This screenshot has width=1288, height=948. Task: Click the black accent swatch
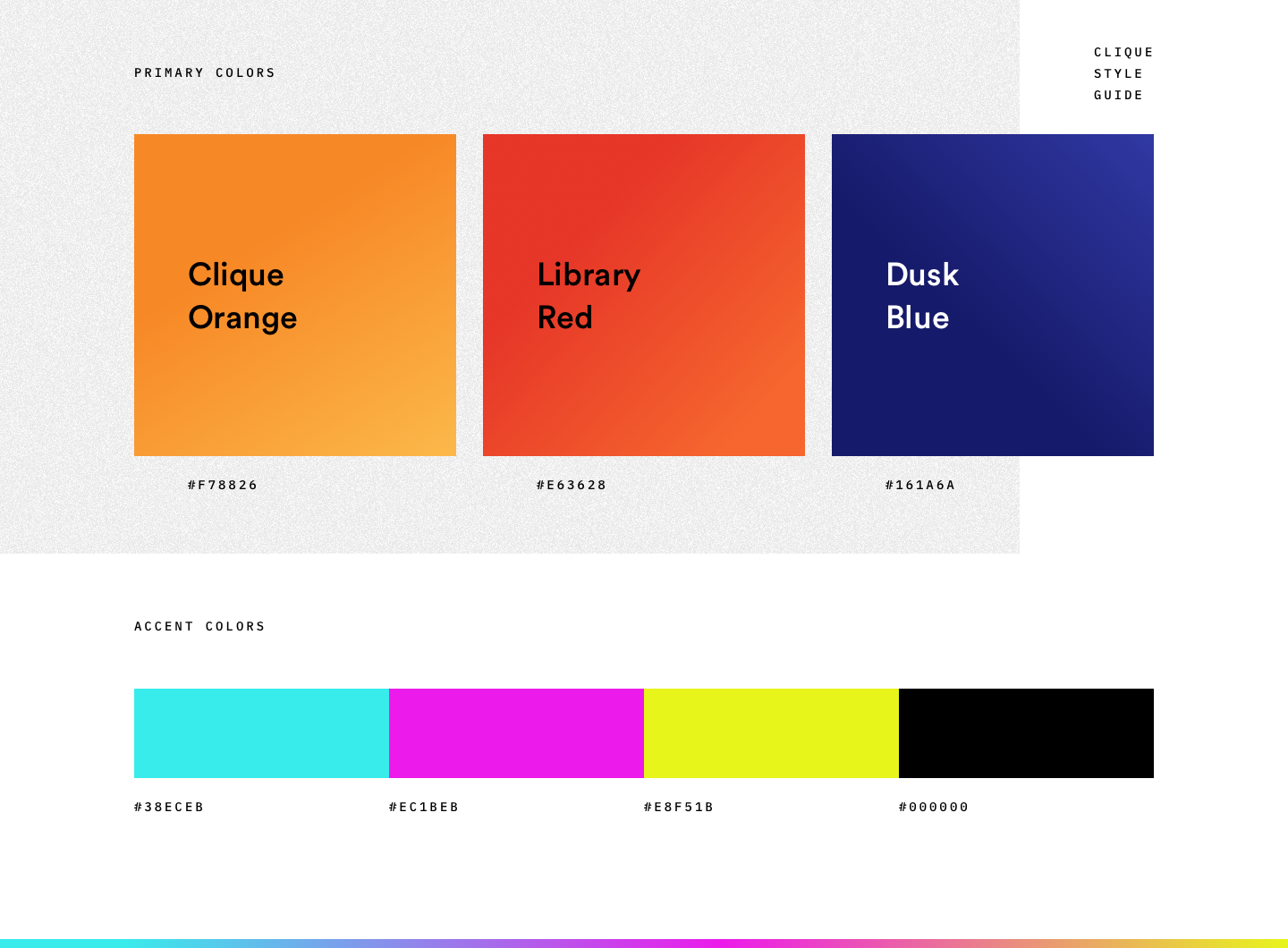coord(1026,733)
